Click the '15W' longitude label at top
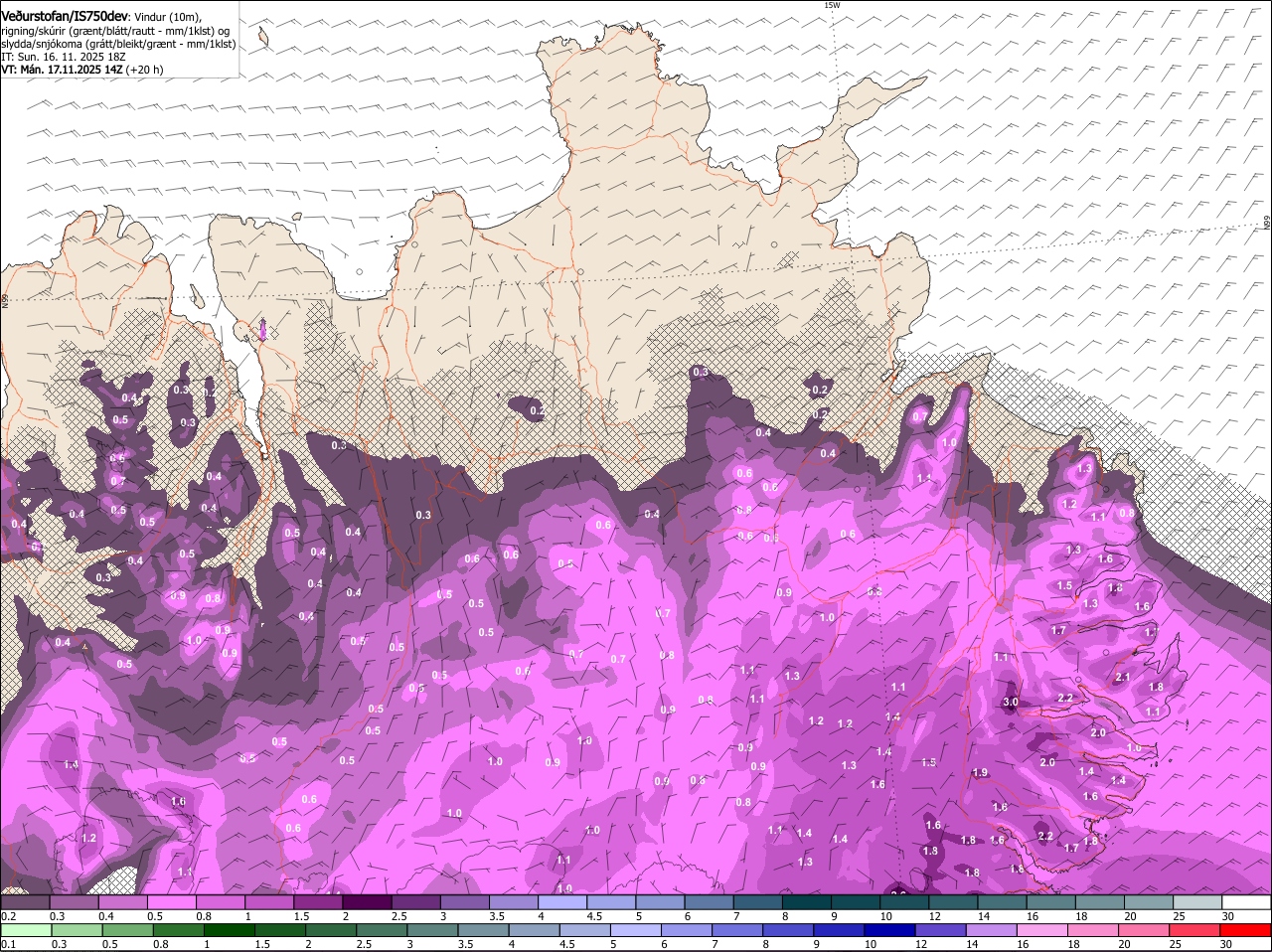Viewport: 1272px width, 952px height. pyautogui.click(x=832, y=5)
